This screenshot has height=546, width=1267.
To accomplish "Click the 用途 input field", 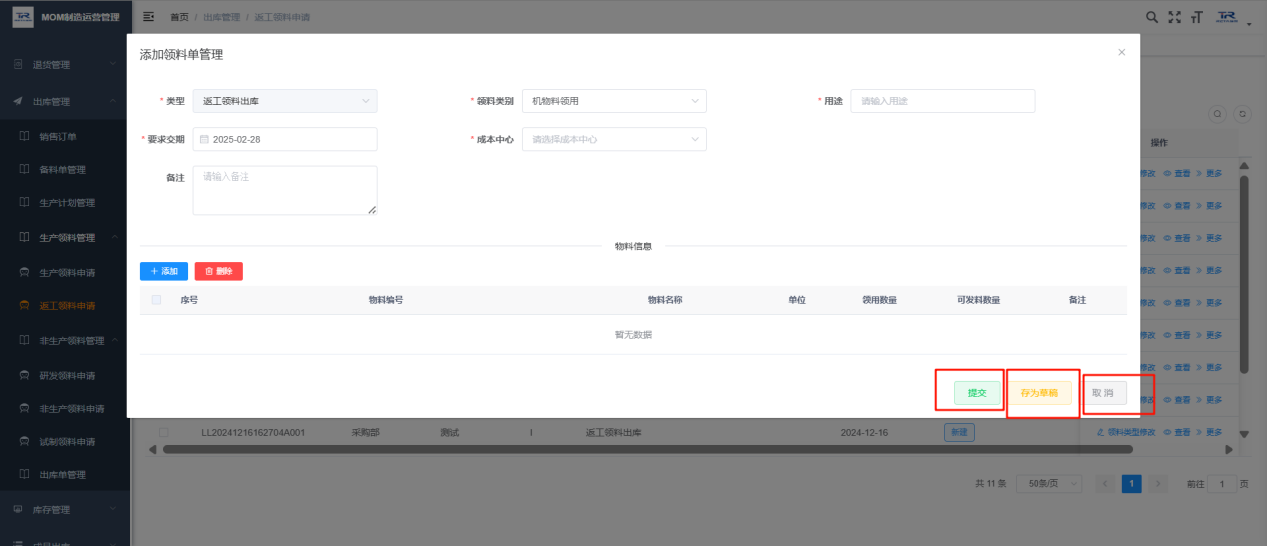I will 942,101.
